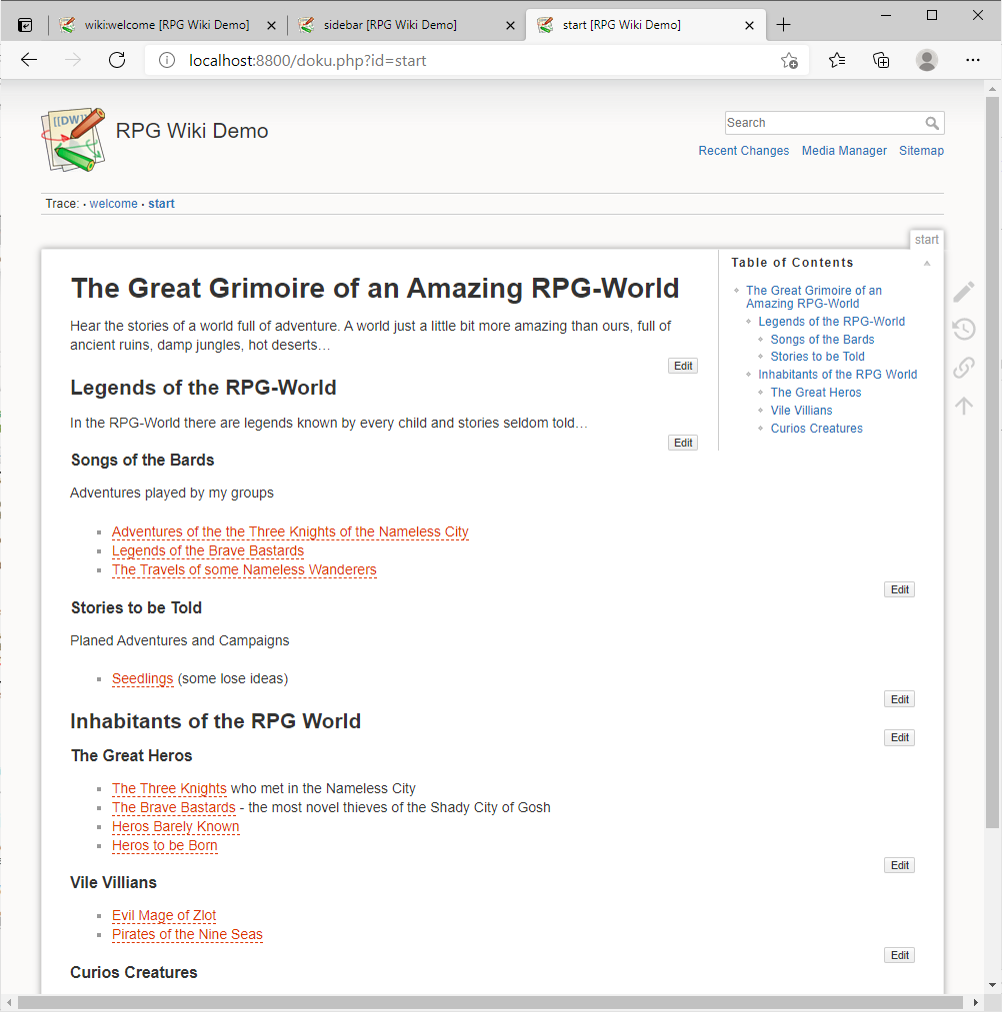1002x1012 pixels.
Task: Click browser Back arrow
Action: 29,60
